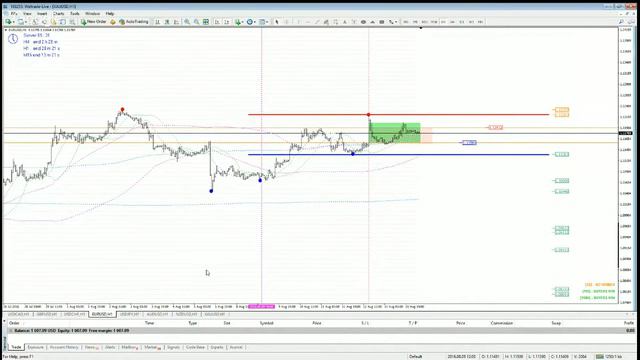The image size is (640, 360).
Task: Expand the Arrows dropdown arrow
Action: (x=396, y=22)
